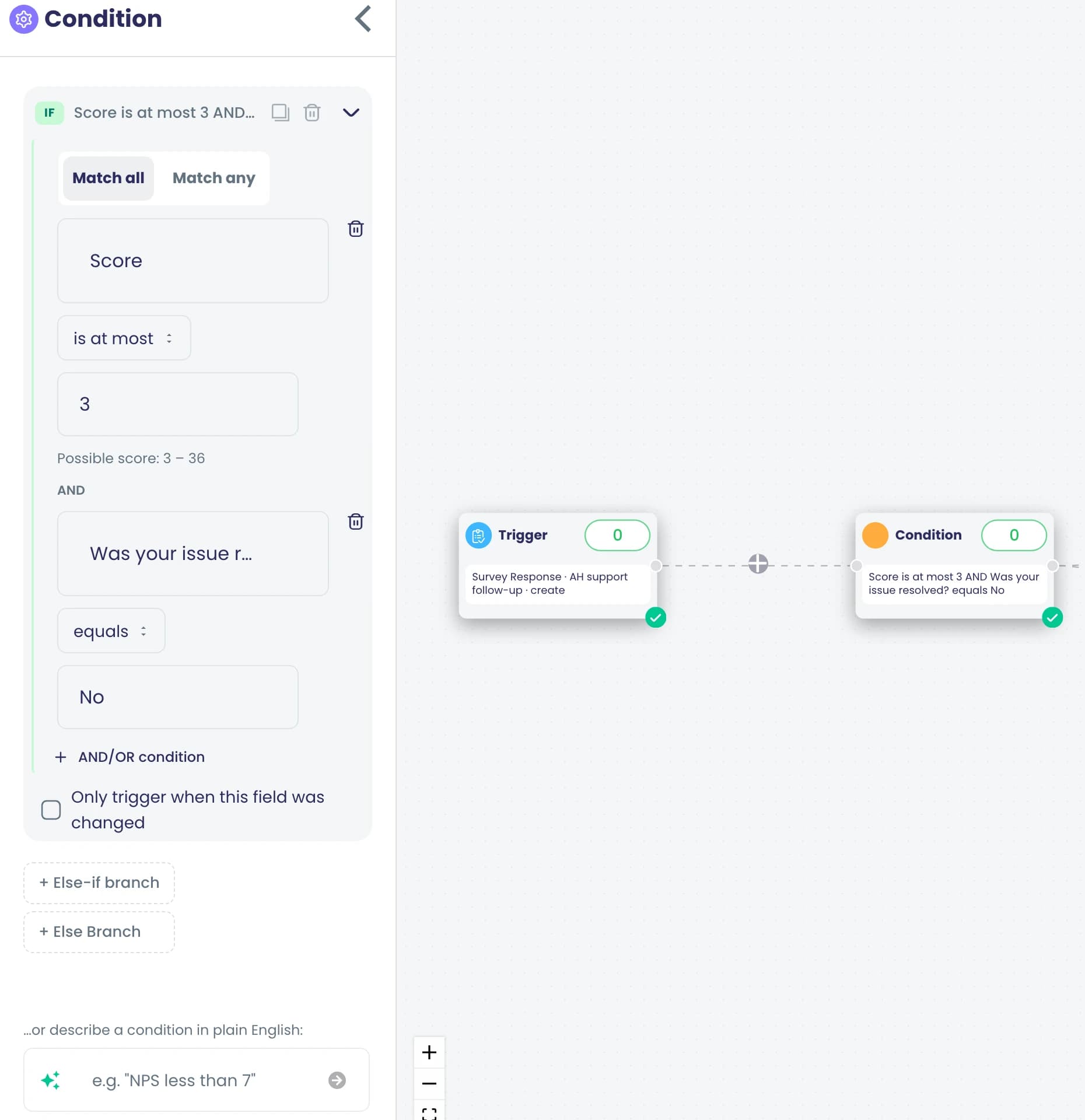Click the Condition node output connector dot

point(1053,565)
